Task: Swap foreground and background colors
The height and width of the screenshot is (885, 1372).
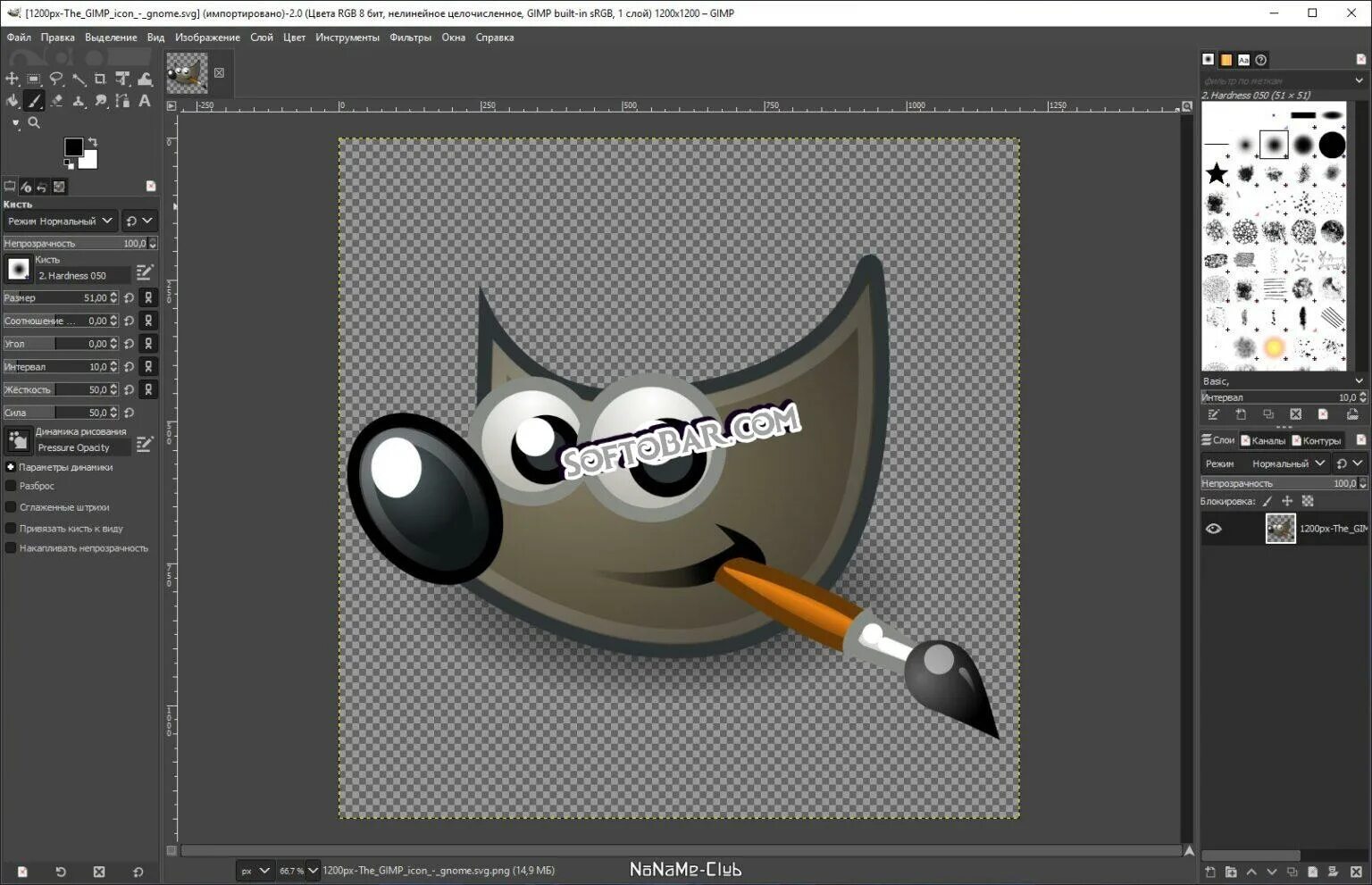Action: 92,142
